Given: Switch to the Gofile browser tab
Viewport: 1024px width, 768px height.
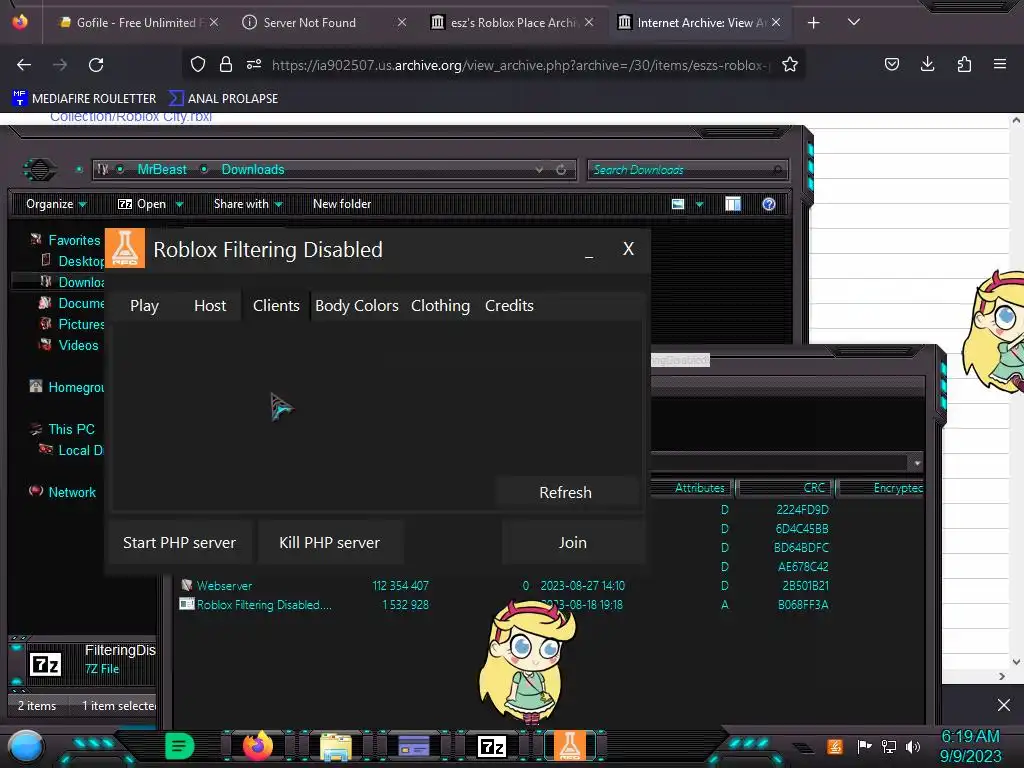Looking at the screenshot, I should 137,23.
